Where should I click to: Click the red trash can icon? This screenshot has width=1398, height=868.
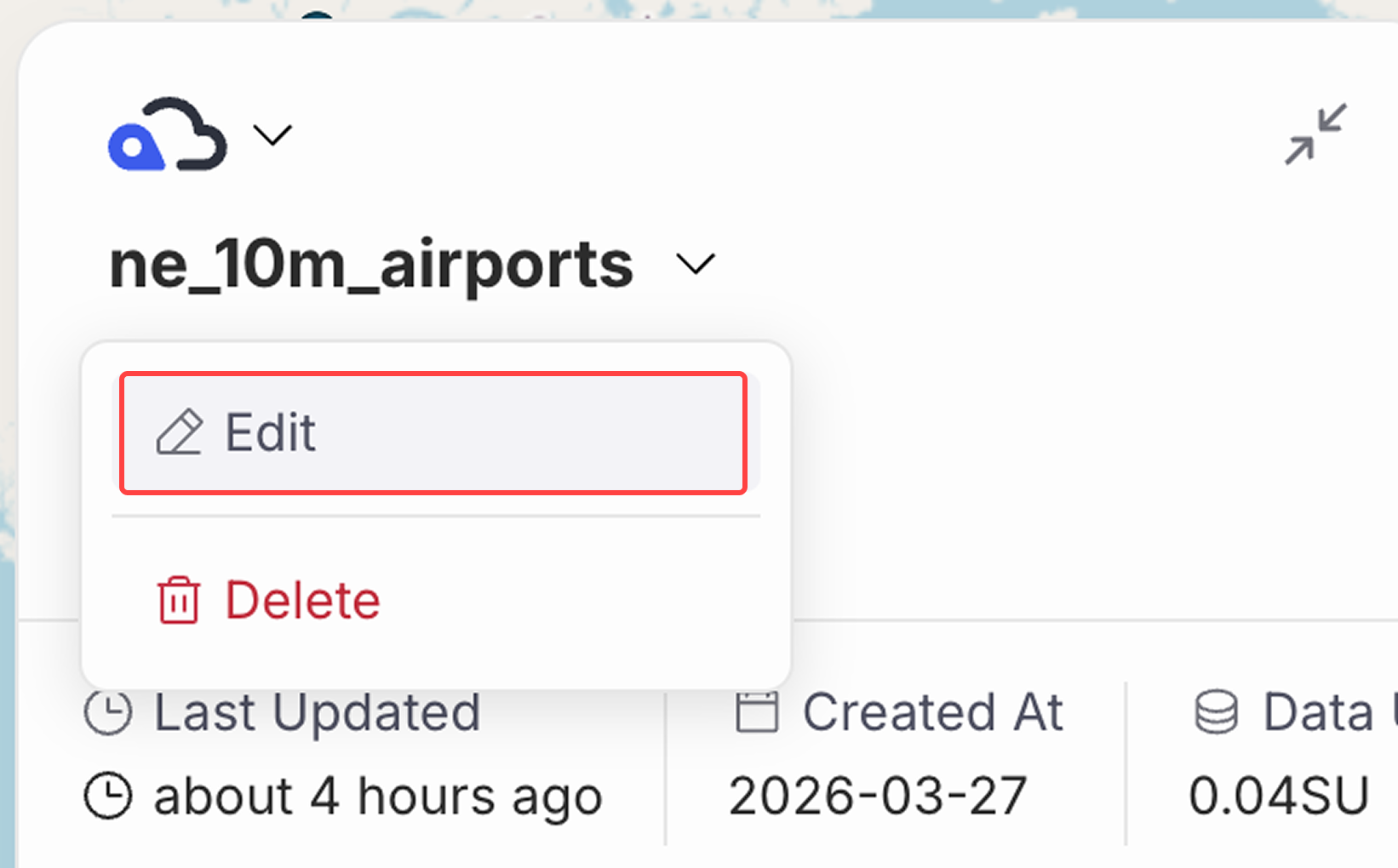(179, 600)
